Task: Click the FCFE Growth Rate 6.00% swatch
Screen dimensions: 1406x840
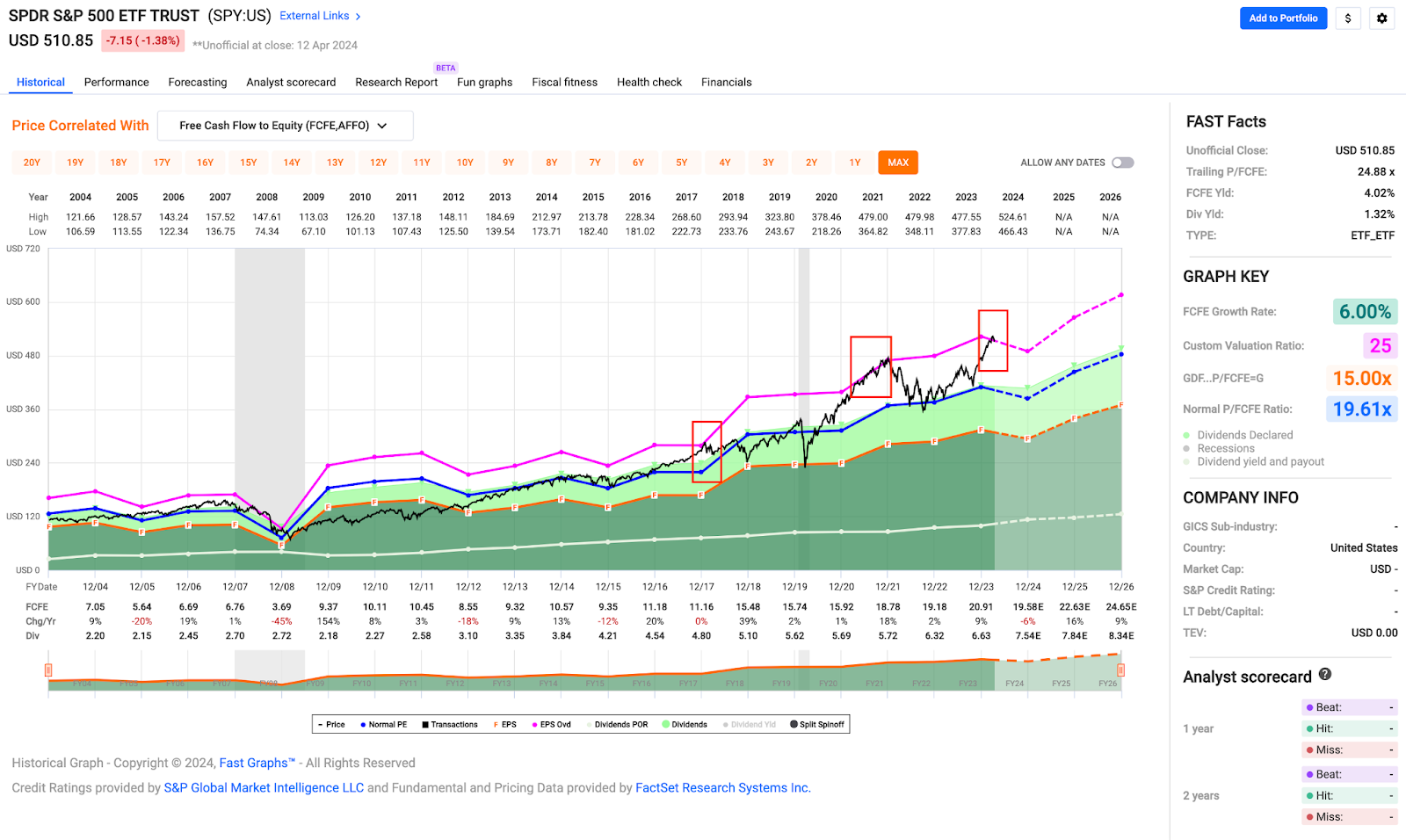Action: tap(1365, 312)
